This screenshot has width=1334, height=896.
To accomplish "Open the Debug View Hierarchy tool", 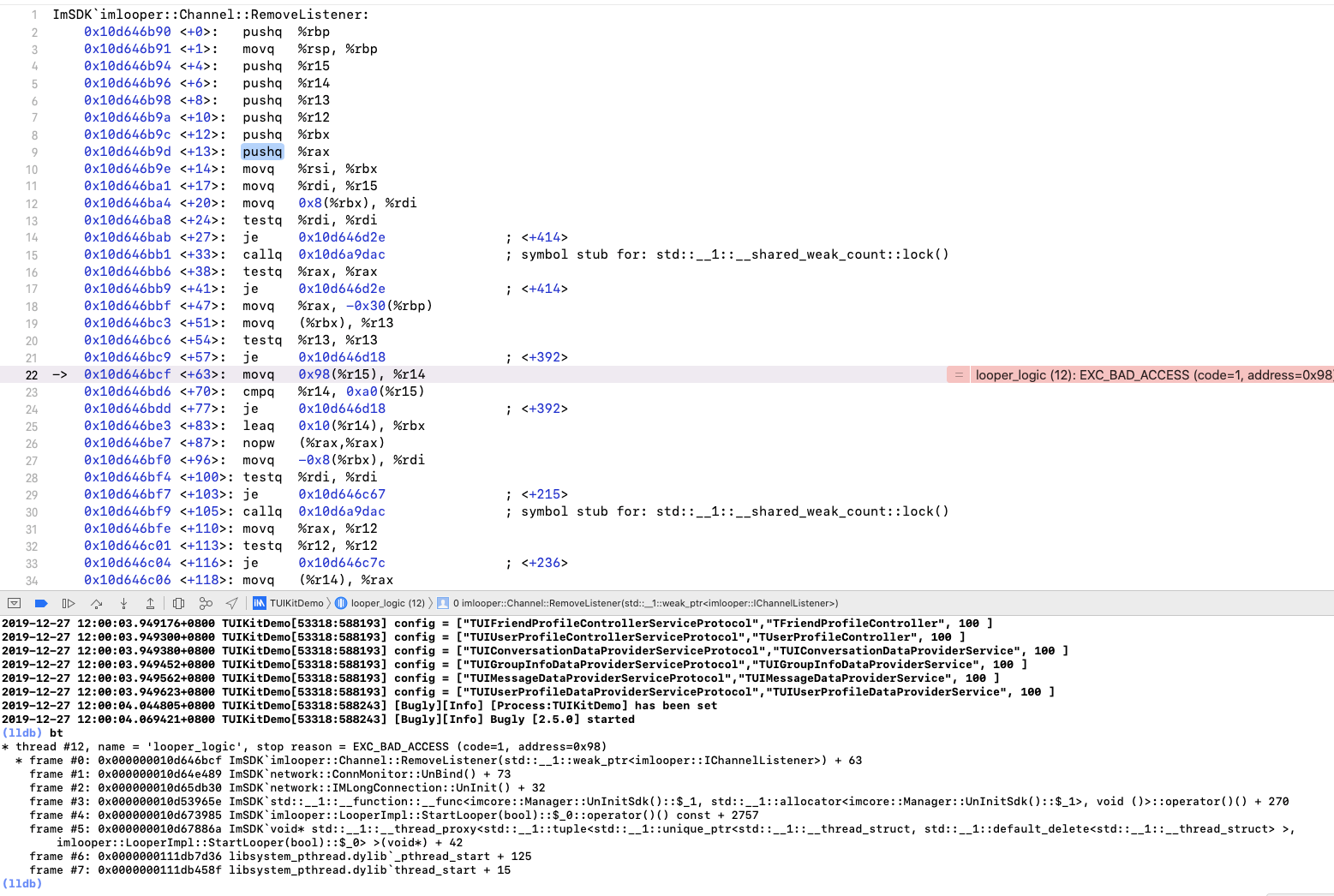I will point(177,603).
